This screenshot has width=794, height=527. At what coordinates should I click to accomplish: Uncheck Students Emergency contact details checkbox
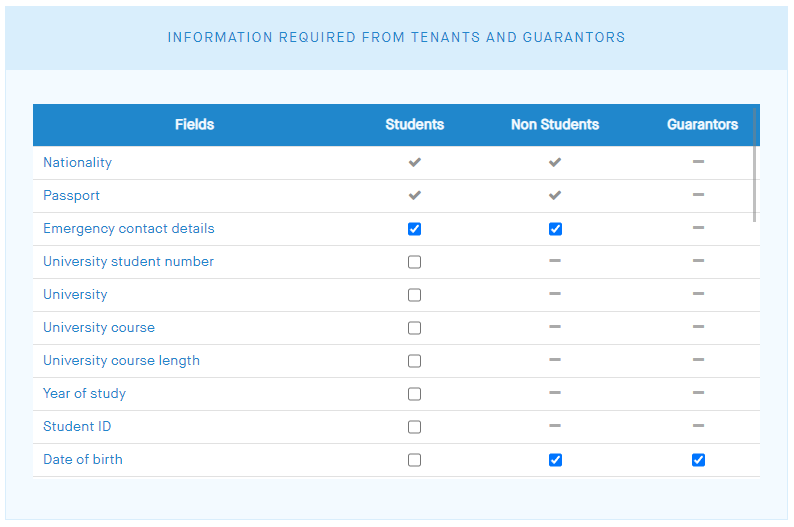(x=415, y=229)
